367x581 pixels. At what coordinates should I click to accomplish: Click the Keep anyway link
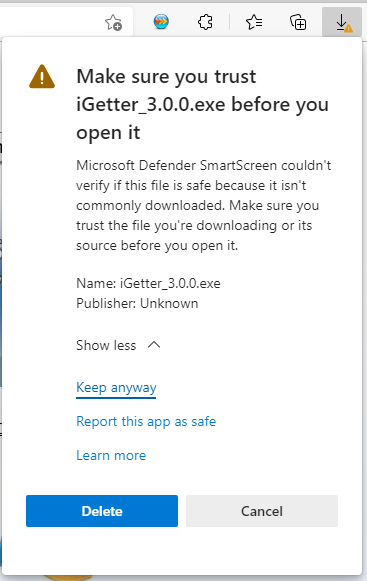click(116, 388)
